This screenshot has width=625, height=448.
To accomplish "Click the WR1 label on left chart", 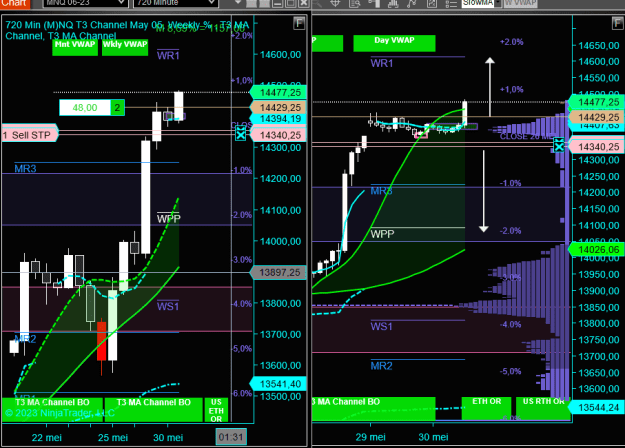I will click(168, 55).
